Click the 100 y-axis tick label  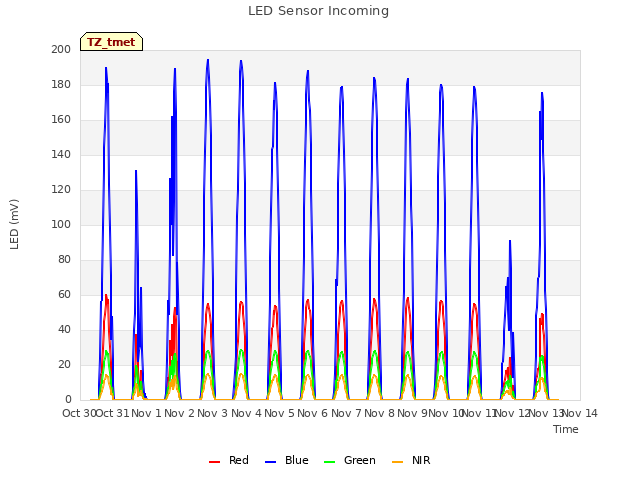pyautogui.click(x=61, y=224)
